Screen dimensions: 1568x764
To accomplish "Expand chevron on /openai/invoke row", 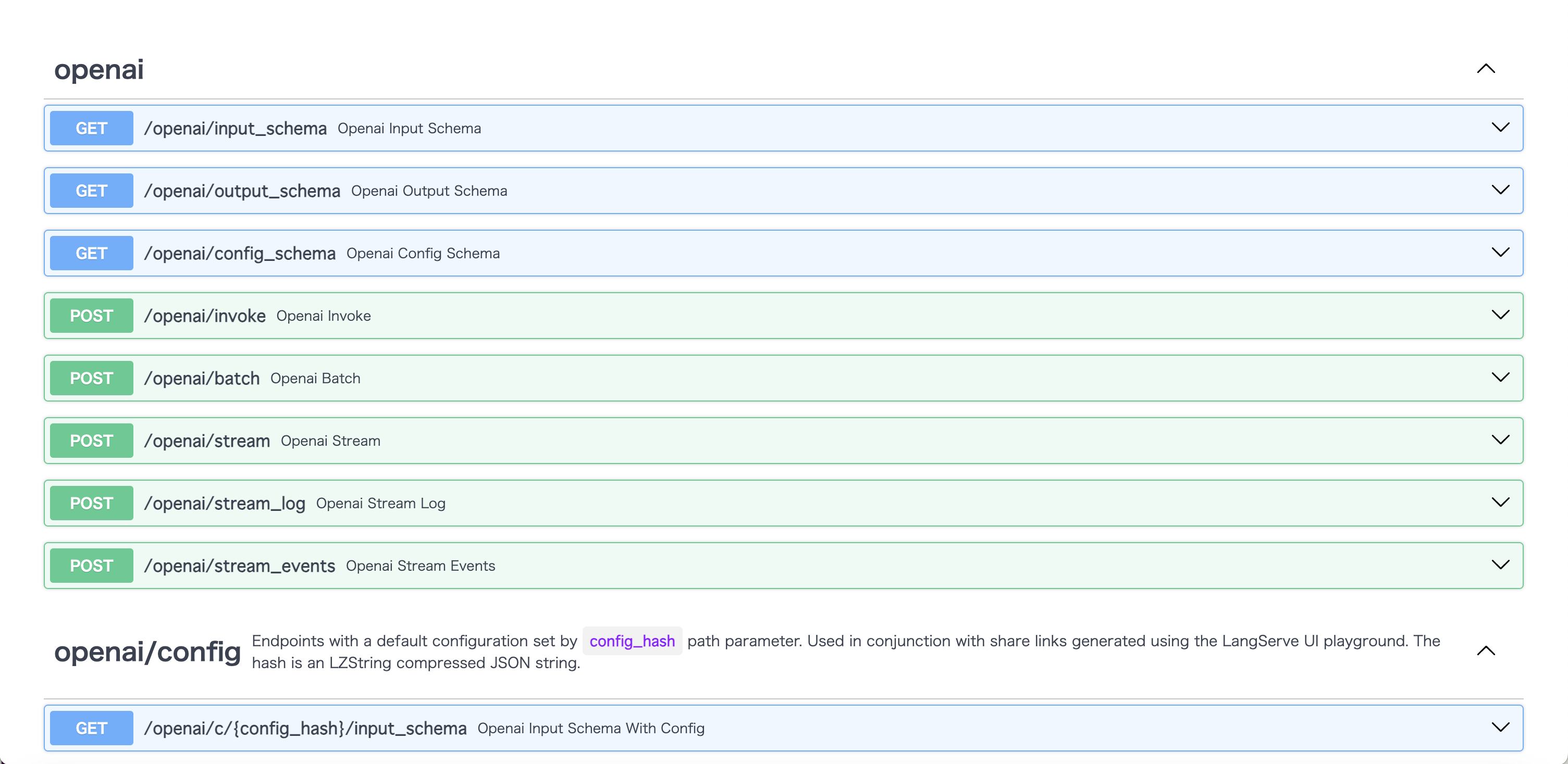I will coord(1500,315).
